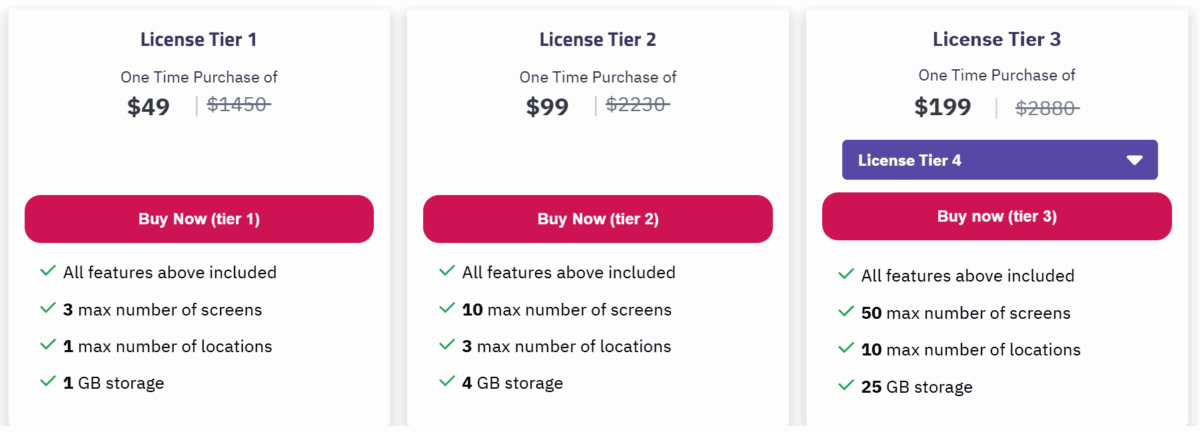Screen dimensions: 1200x434
Task: Click checkmark beside 25 GB storage
Action: coord(846,385)
